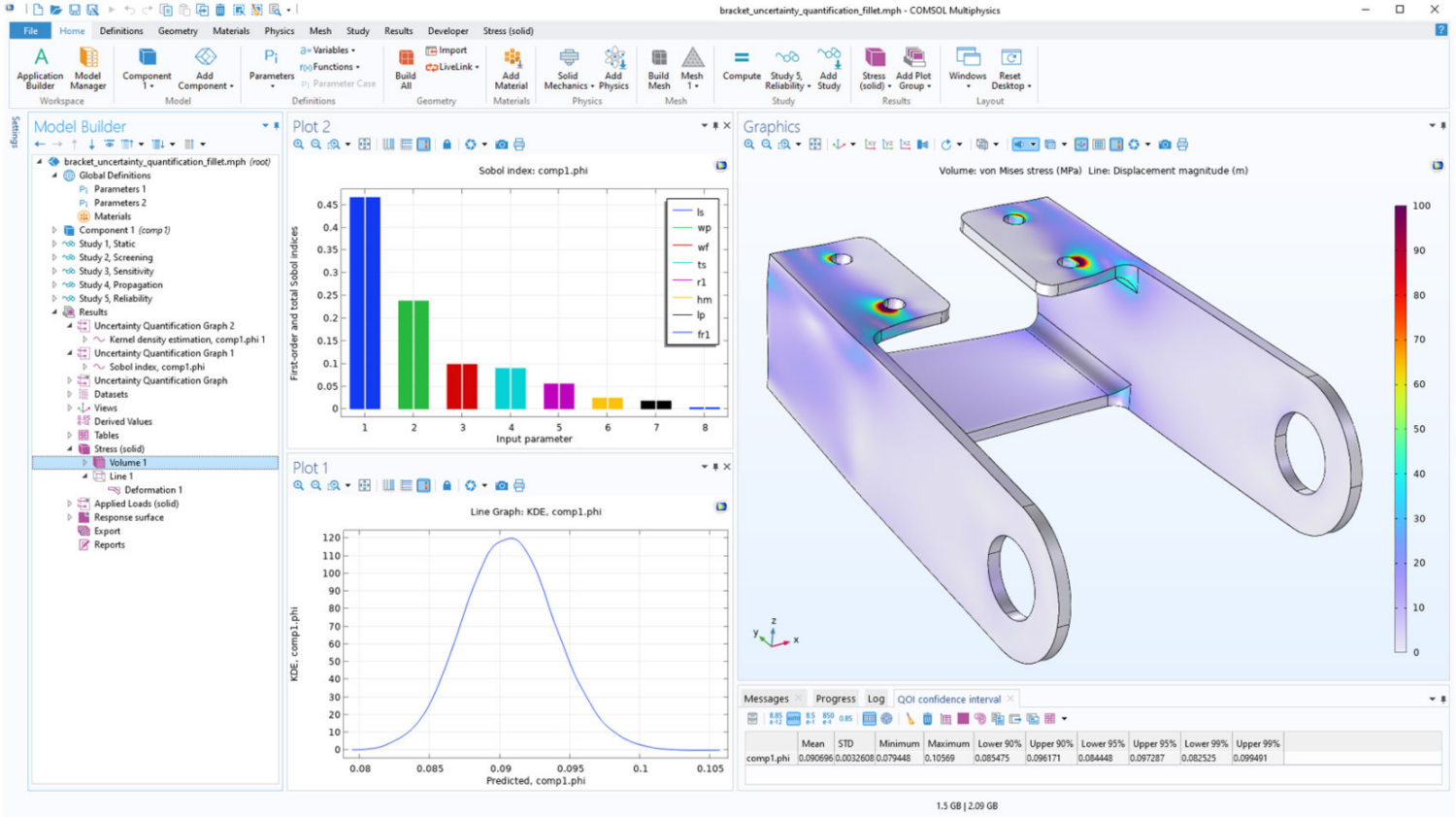Image resolution: width=1456 pixels, height=817 pixels.
Task: Select the Build Mesh icon
Action: (658, 68)
